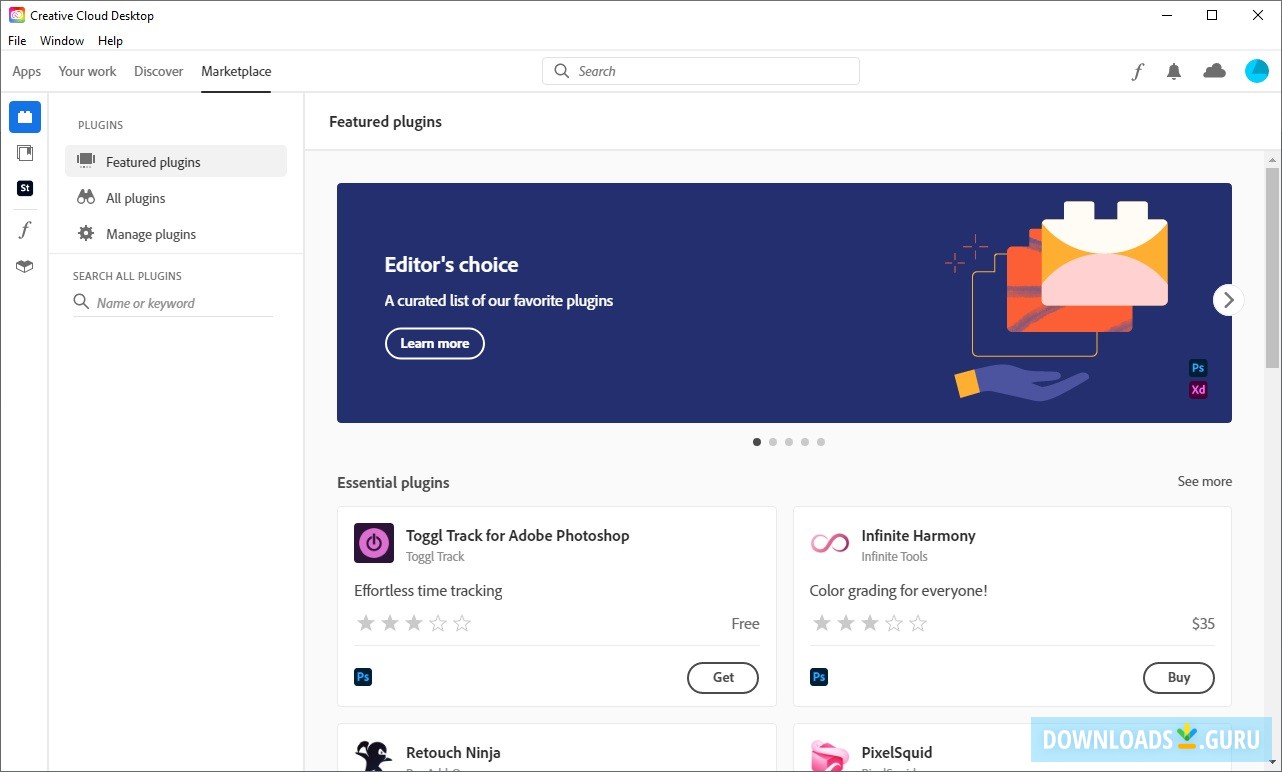This screenshot has height=772, width=1282.
Task: Open the notifications bell
Action: (1174, 71)
